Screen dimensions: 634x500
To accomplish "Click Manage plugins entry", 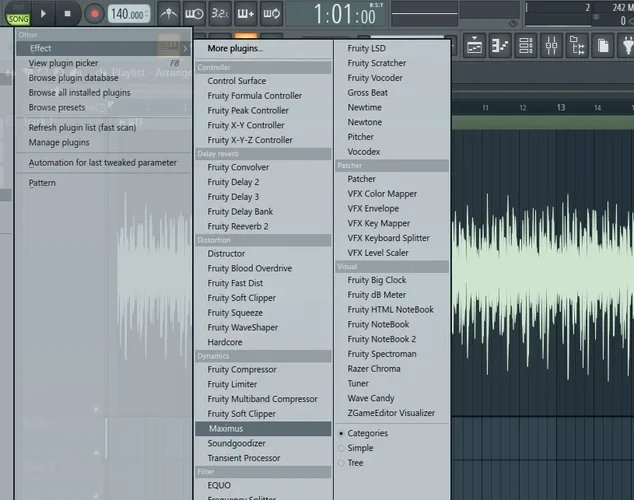I will (x=59, y=142).
